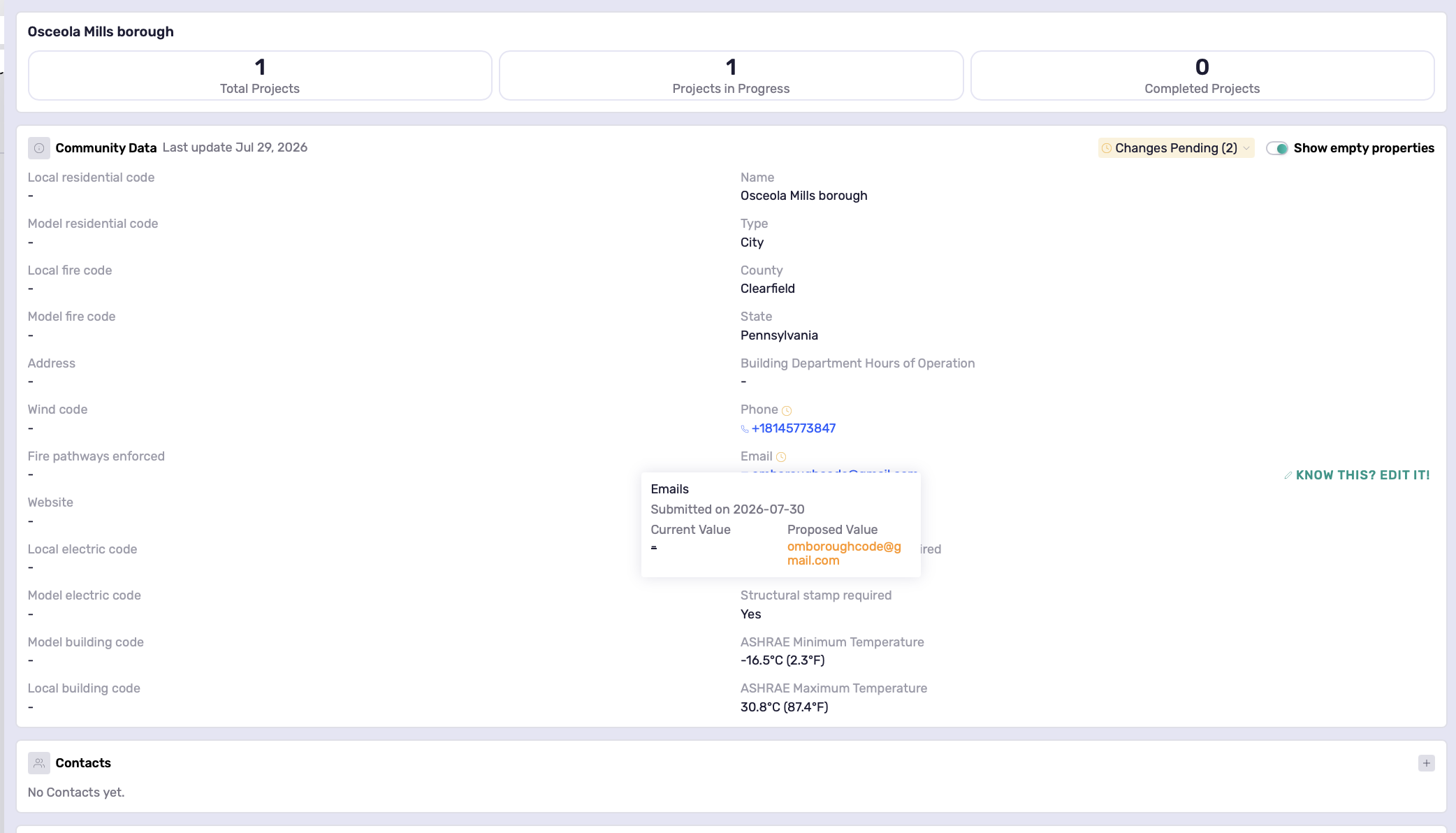Click the value 30.8°C (87.4°F)
This screenshot has width=1456, height=833.
[x=785, y=707]
